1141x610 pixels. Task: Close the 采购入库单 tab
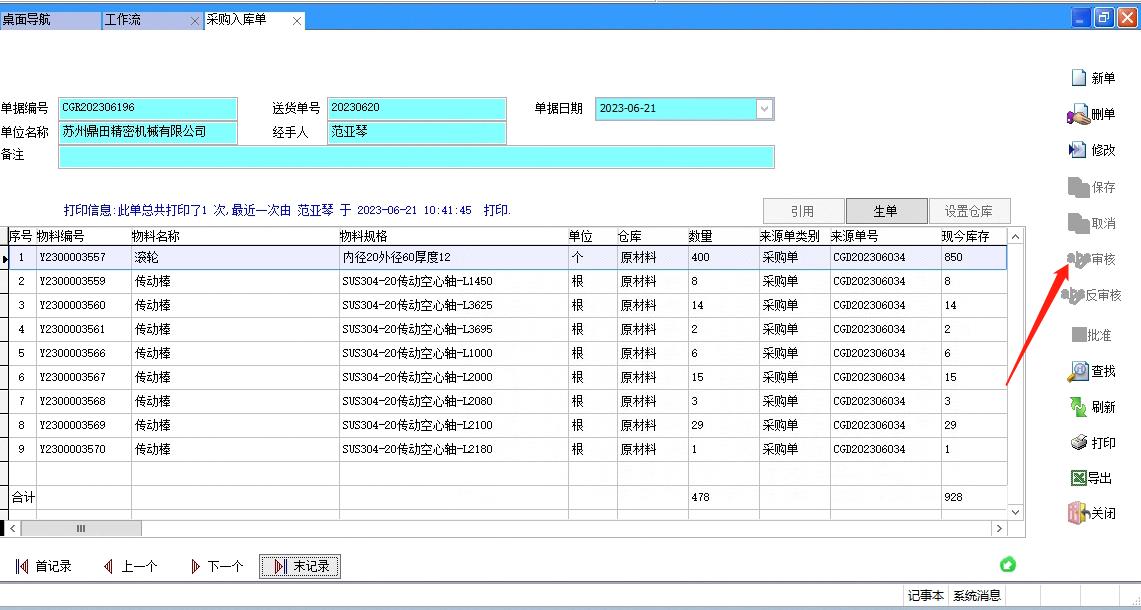tap(297, 21)
